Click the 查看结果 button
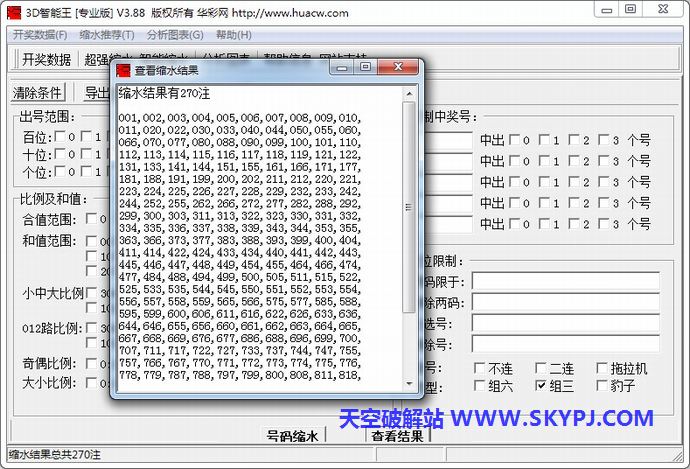 coord(397,436)
